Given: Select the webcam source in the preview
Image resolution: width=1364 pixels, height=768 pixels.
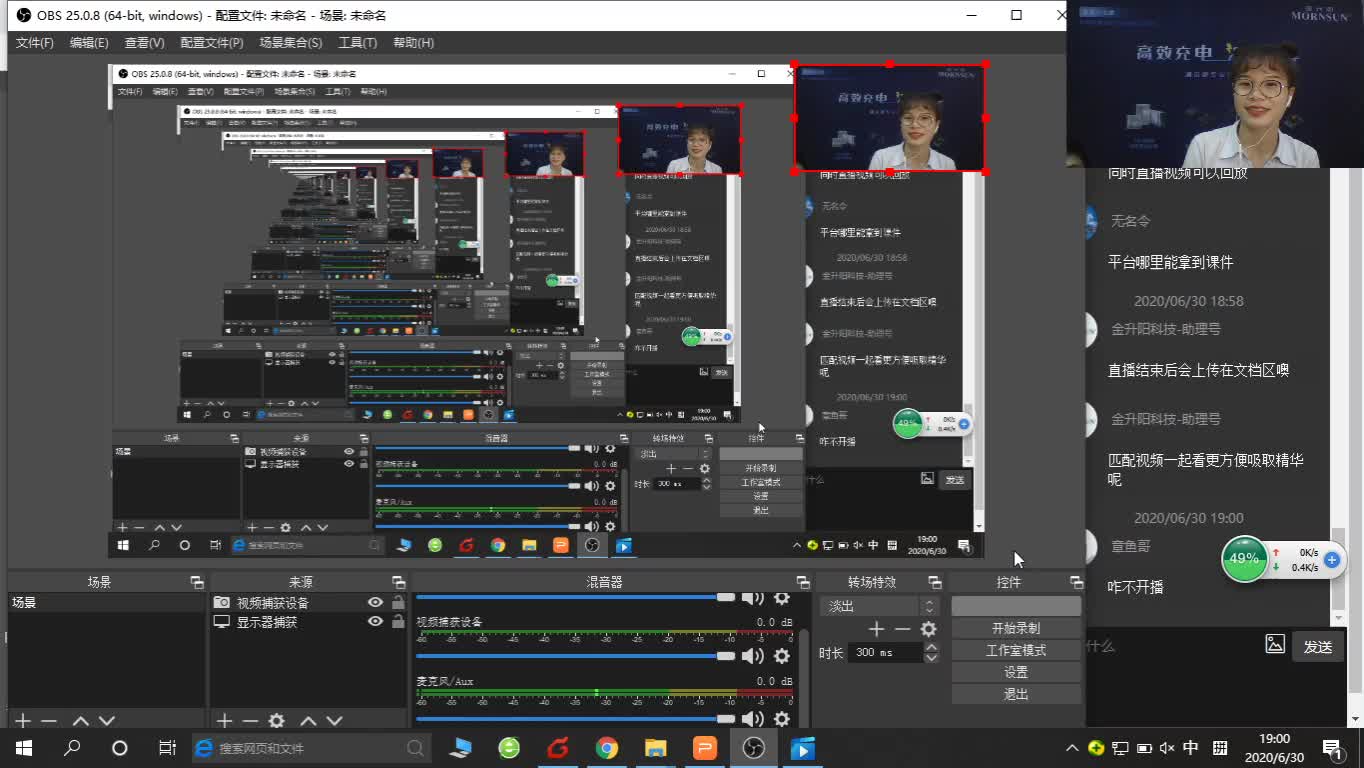Looking at the screenshot, I should point(890,117).
